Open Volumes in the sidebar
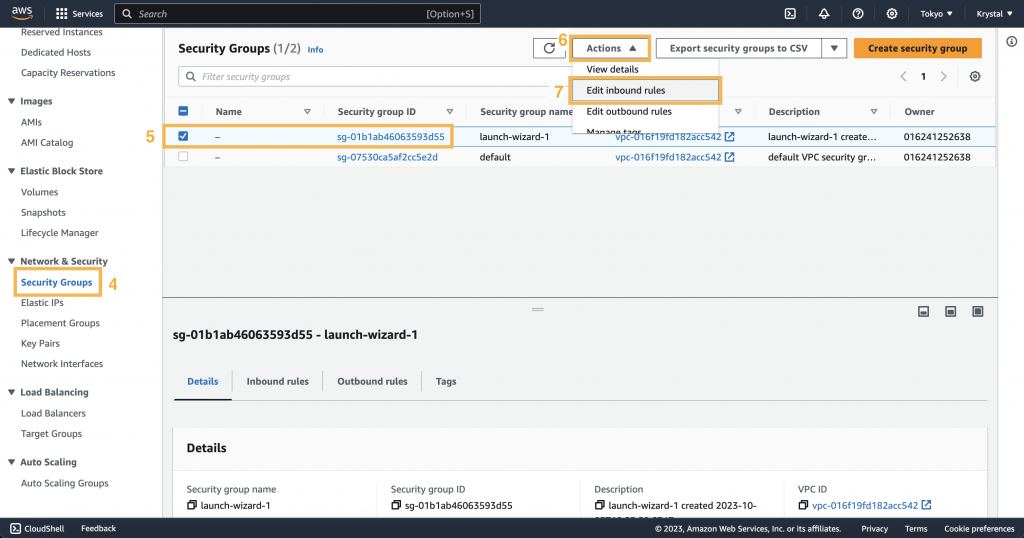1024x538 pixels. pyautogui.click(x=39, y=192)
